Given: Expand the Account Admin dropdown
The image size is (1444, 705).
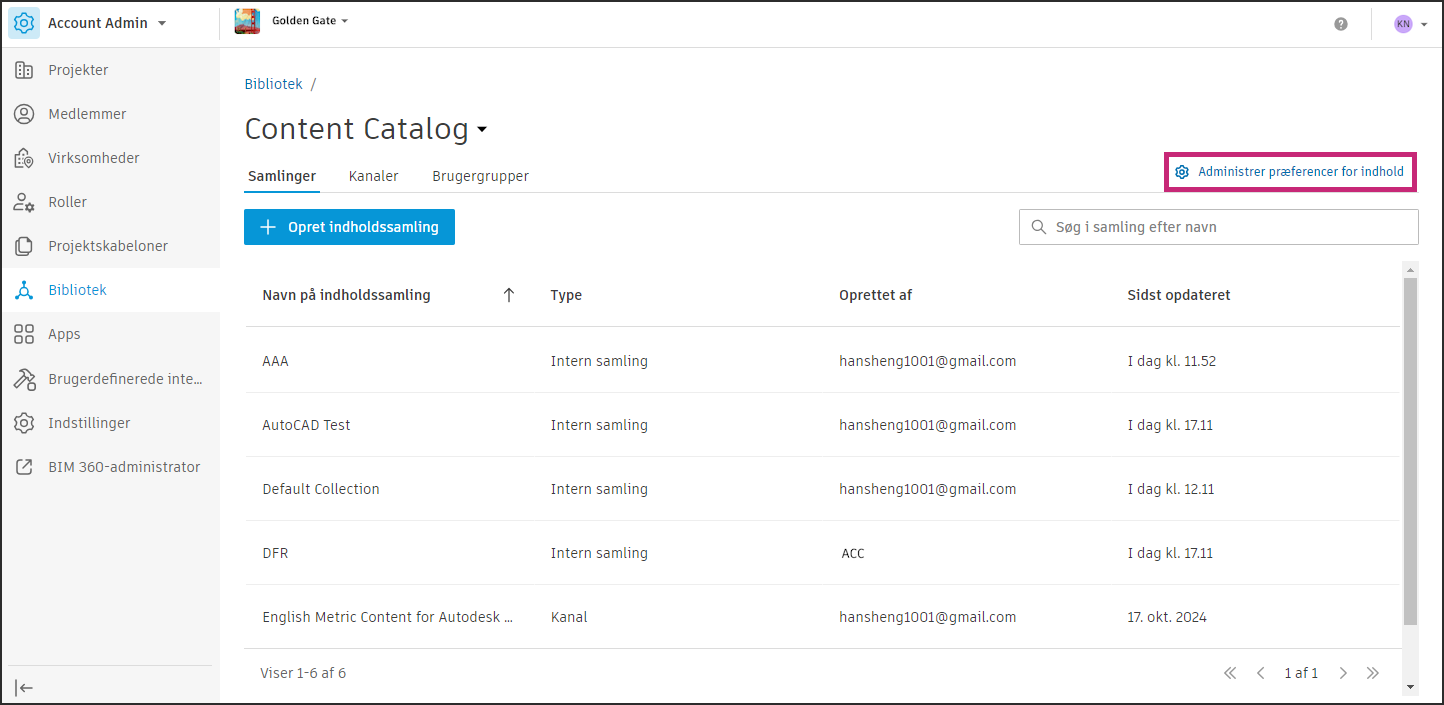Looking at the screenshot, I should pyautogui.click(x=162, y=23).
